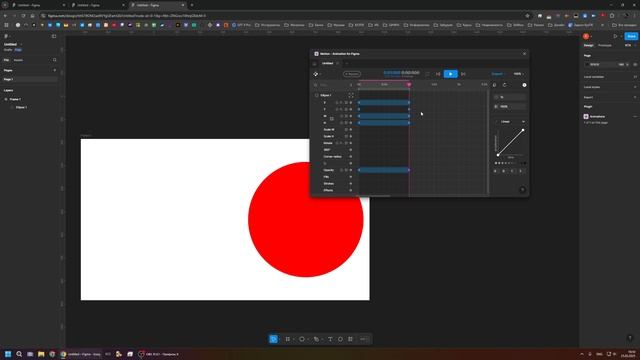Open the Export menu in Motion
The image size is (640, 360).
point(498,74)
